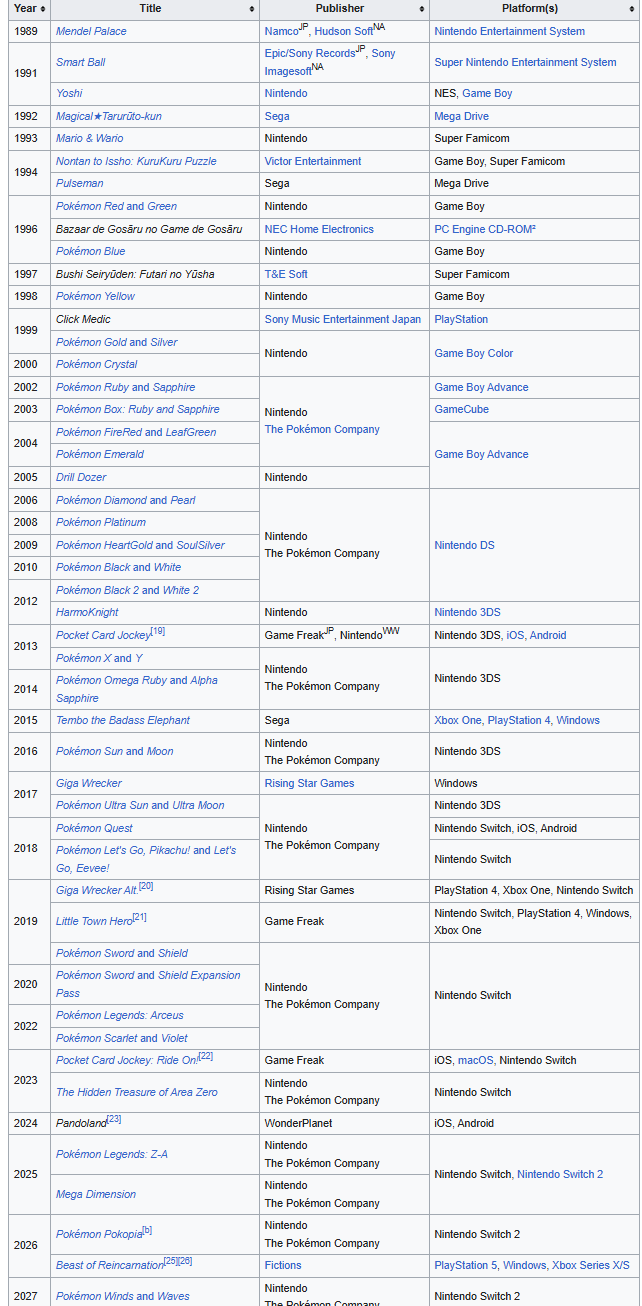Open citation [23] next to Pandoland

pos(114,1119)
